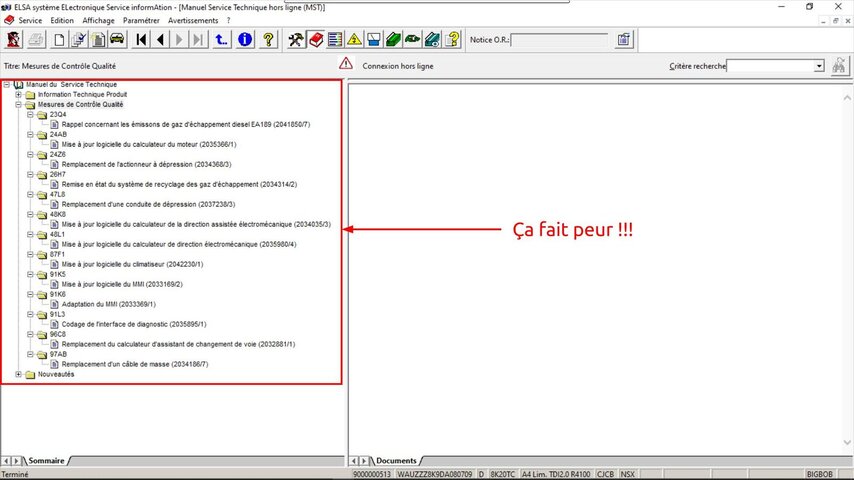Open the yellow warning triangle toolbar icon
Image resolution: width=854 pixels, height=480 pixels.
[354, 40]
